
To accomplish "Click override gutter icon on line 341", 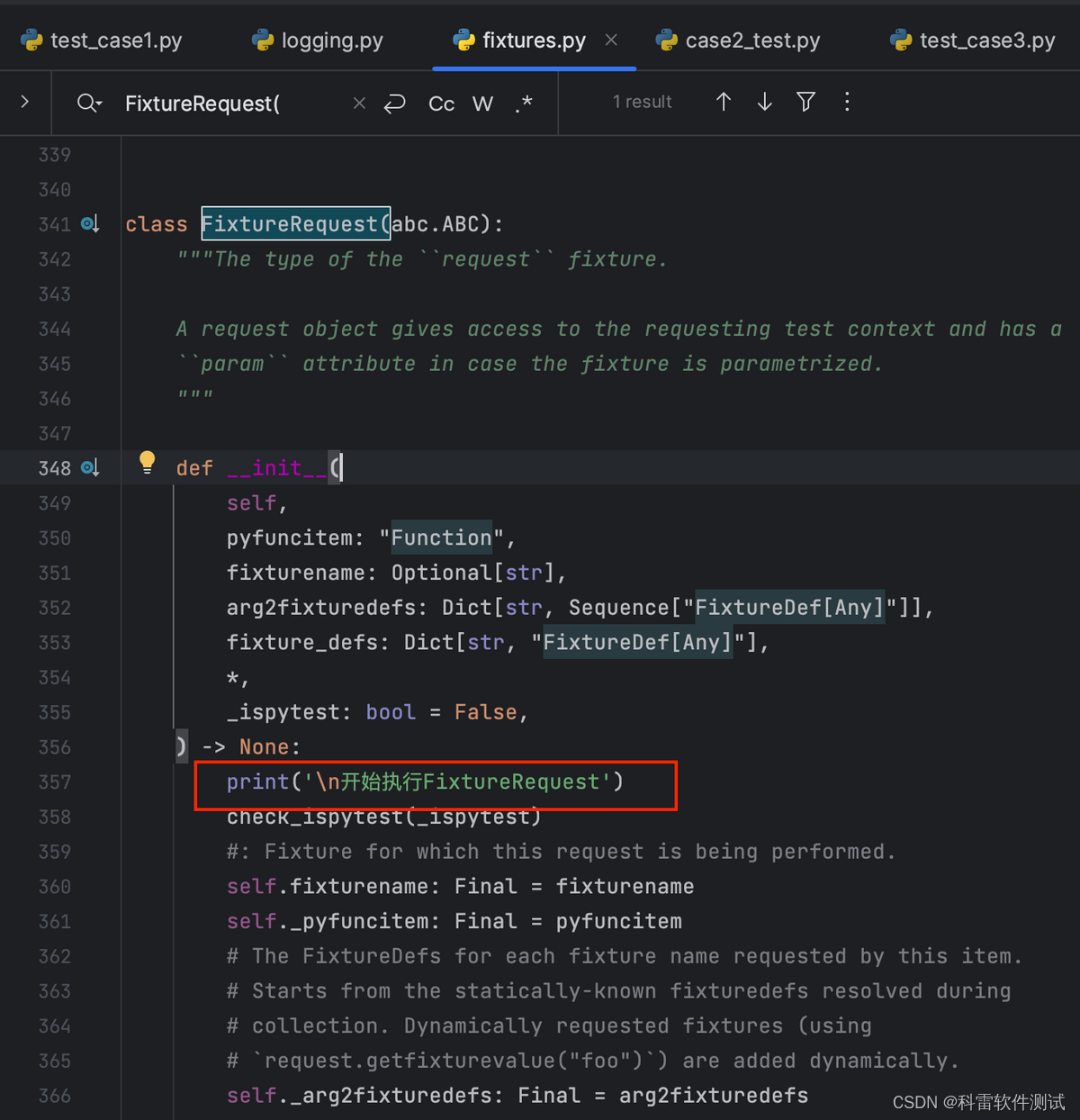I will [90, 224].
